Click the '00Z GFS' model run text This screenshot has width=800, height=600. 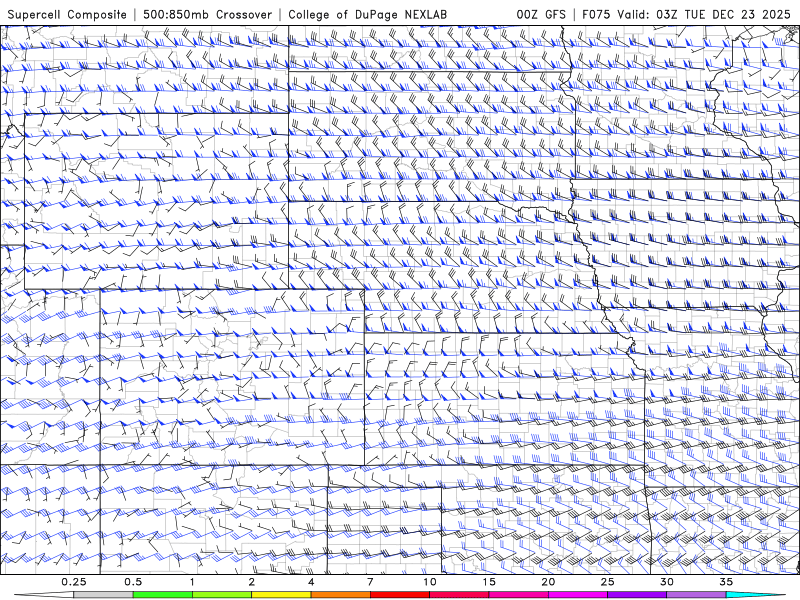click(x=541, y=14)
